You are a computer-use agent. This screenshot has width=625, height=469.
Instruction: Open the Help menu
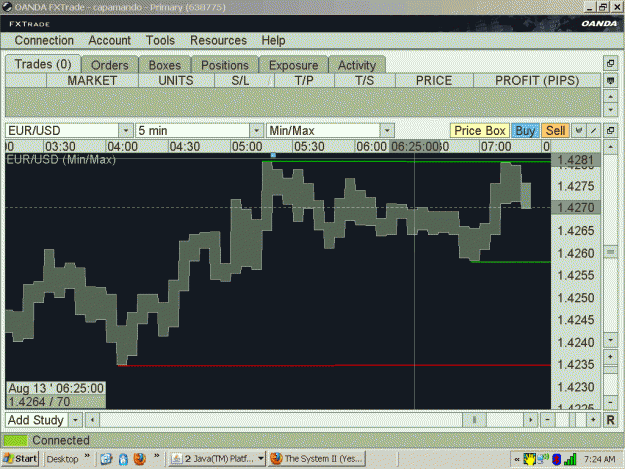pos(273,40)
